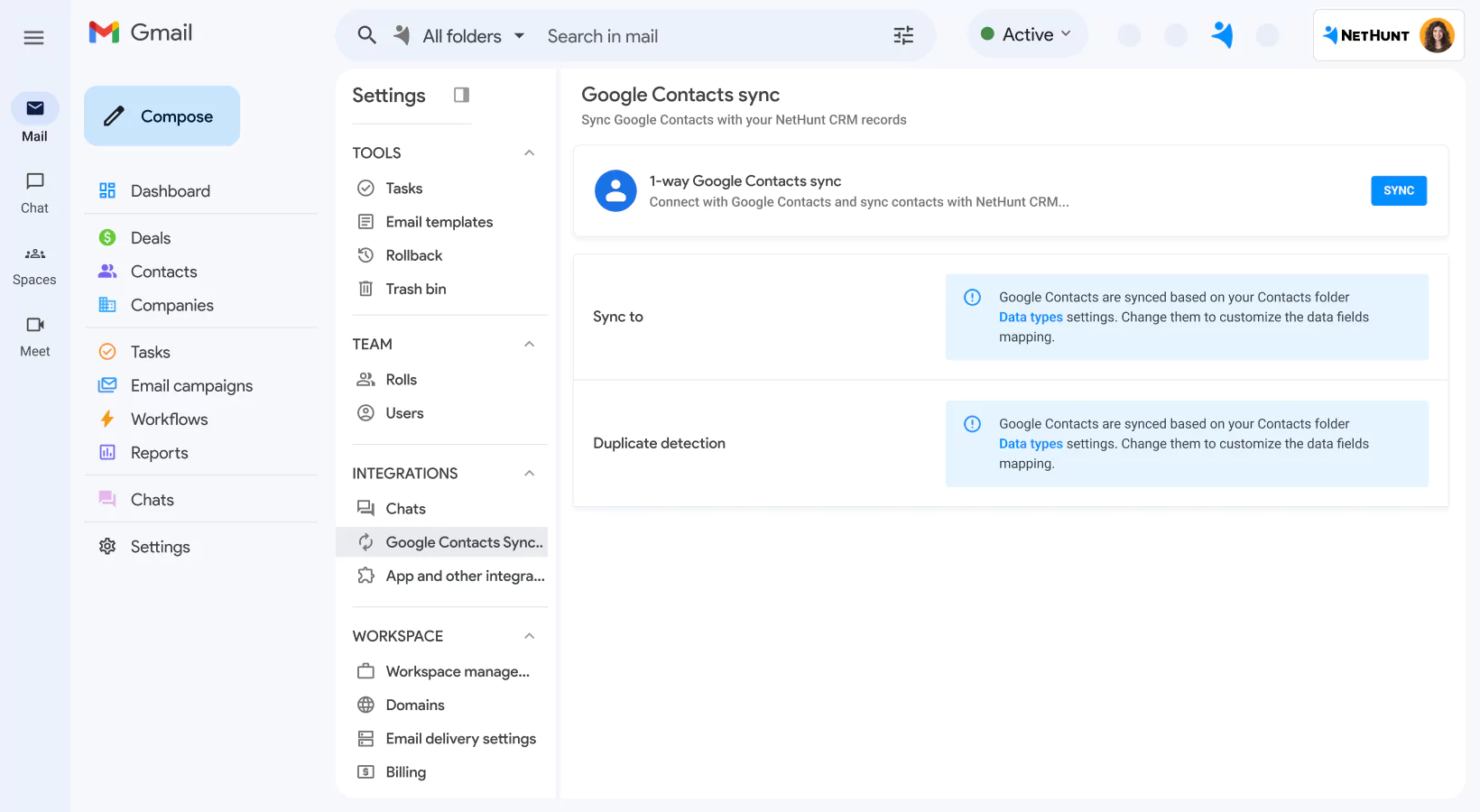This screenshot has height=812, width=1480.
Task: Open the Companies section
Action: [x=171, y=305]
